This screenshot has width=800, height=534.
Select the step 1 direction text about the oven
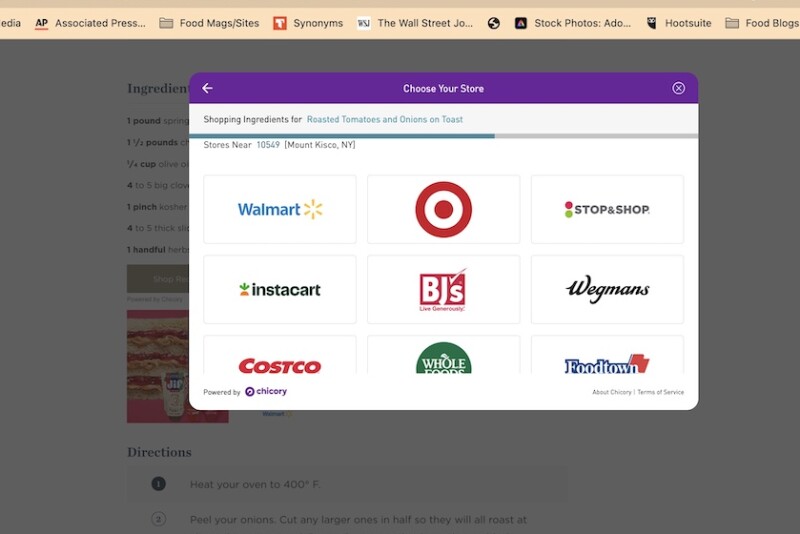(255, 484)
